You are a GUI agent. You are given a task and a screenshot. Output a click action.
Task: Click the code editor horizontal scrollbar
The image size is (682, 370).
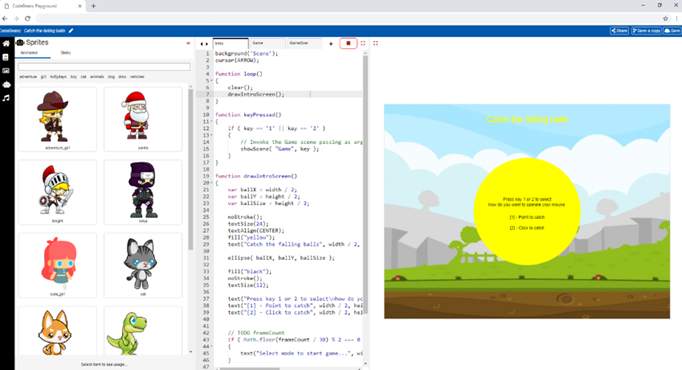coord(250,369)
